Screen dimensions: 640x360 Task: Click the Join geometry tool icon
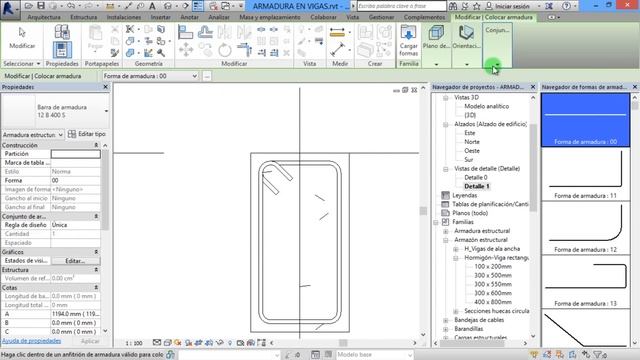(x=130, y=53)
